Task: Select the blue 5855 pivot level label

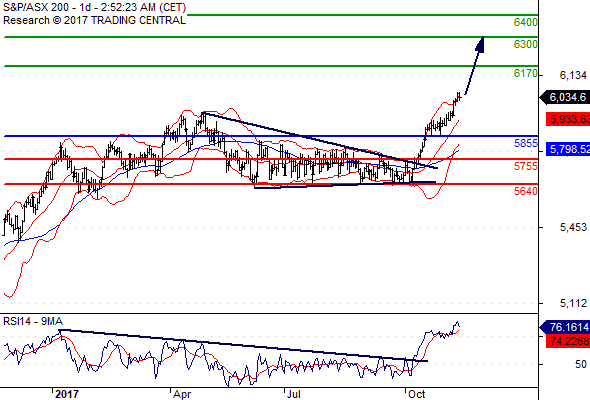Action: tap(526, 143)
